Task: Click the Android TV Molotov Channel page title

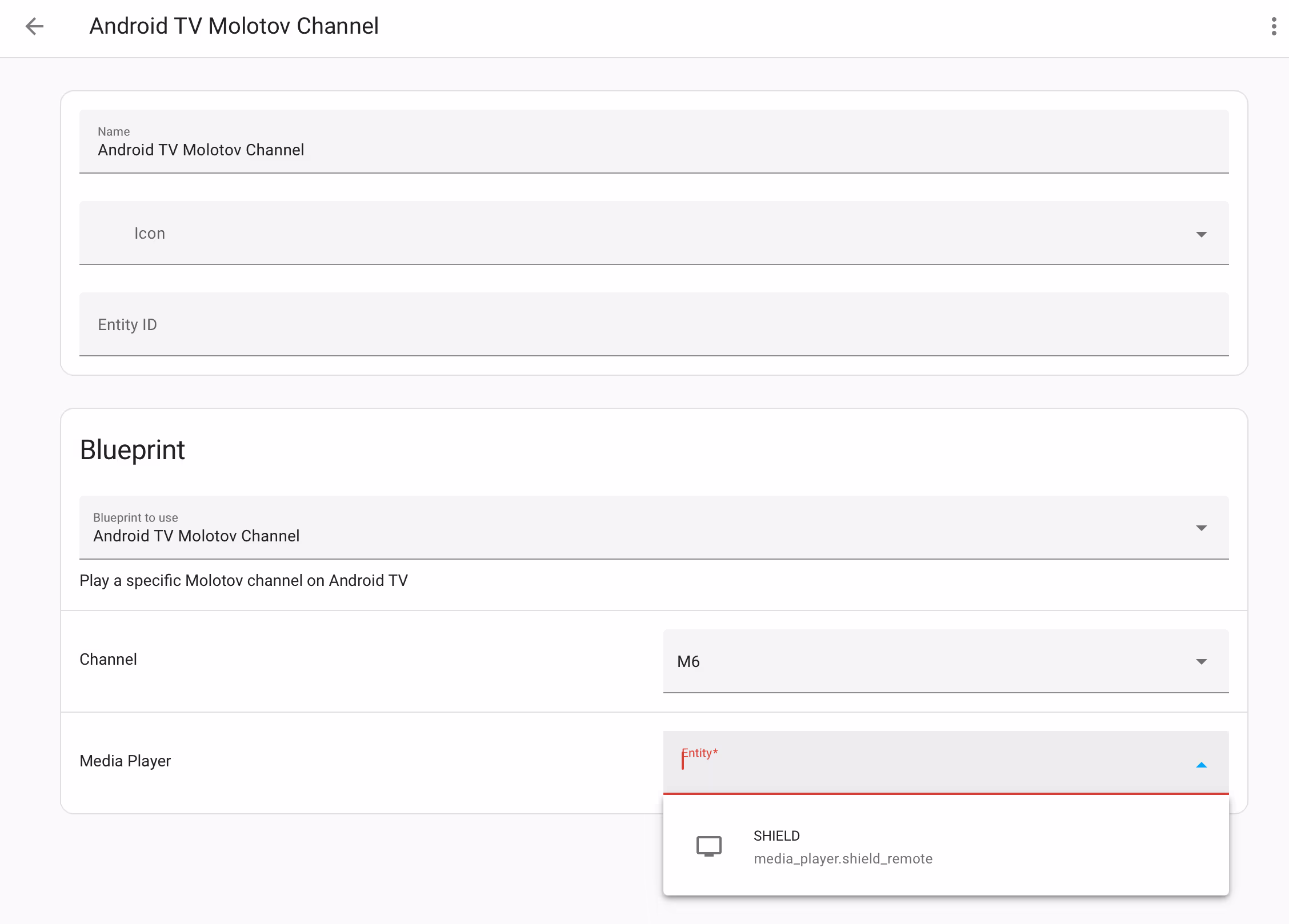Action: [234, 26]
